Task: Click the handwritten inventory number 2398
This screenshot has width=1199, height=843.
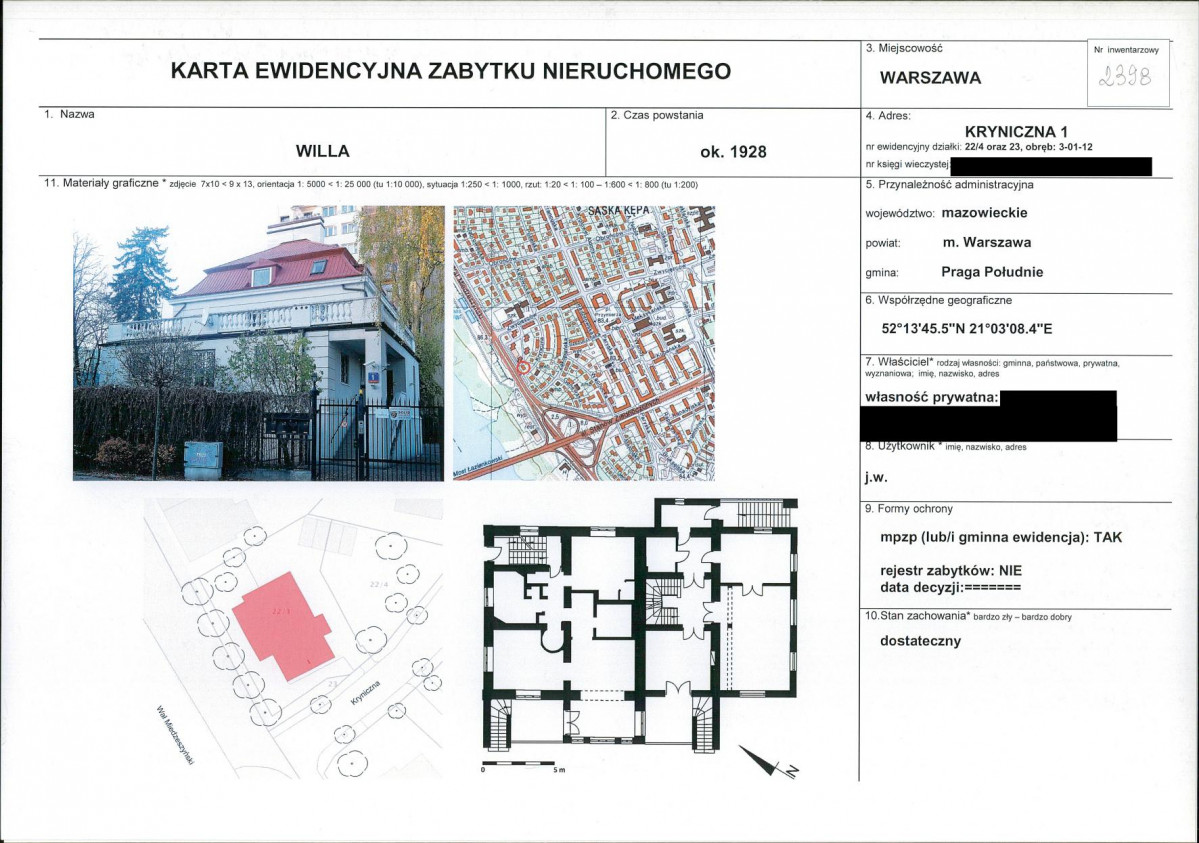Action: 1125,77
